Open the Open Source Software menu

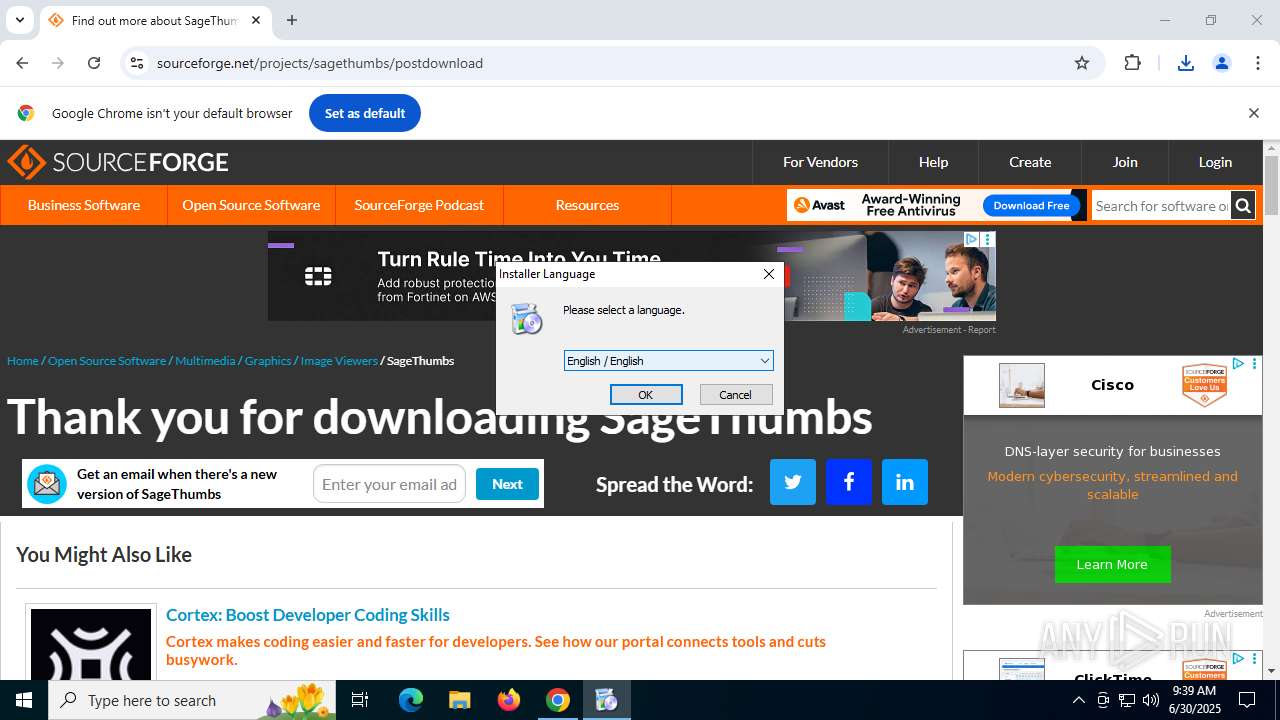click(251, 205)
